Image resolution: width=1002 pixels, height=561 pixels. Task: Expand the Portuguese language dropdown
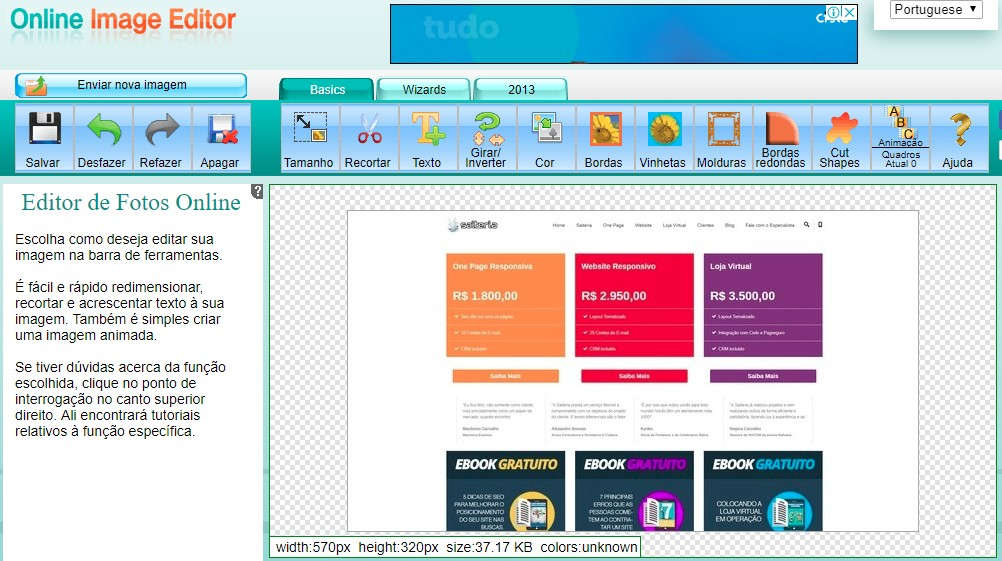(936, 10)
